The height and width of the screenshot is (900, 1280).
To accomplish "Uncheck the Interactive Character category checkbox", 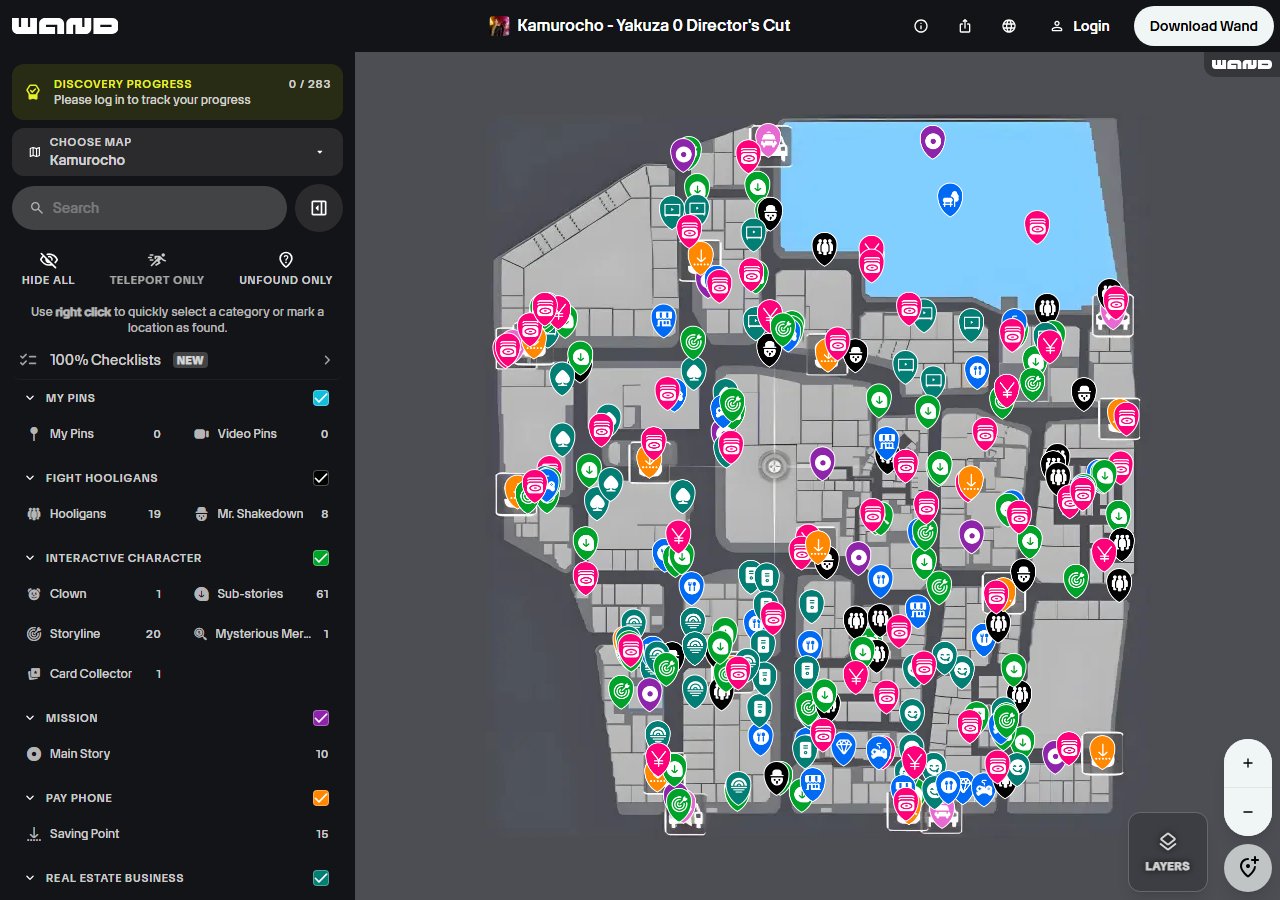I will click(321, 558).
